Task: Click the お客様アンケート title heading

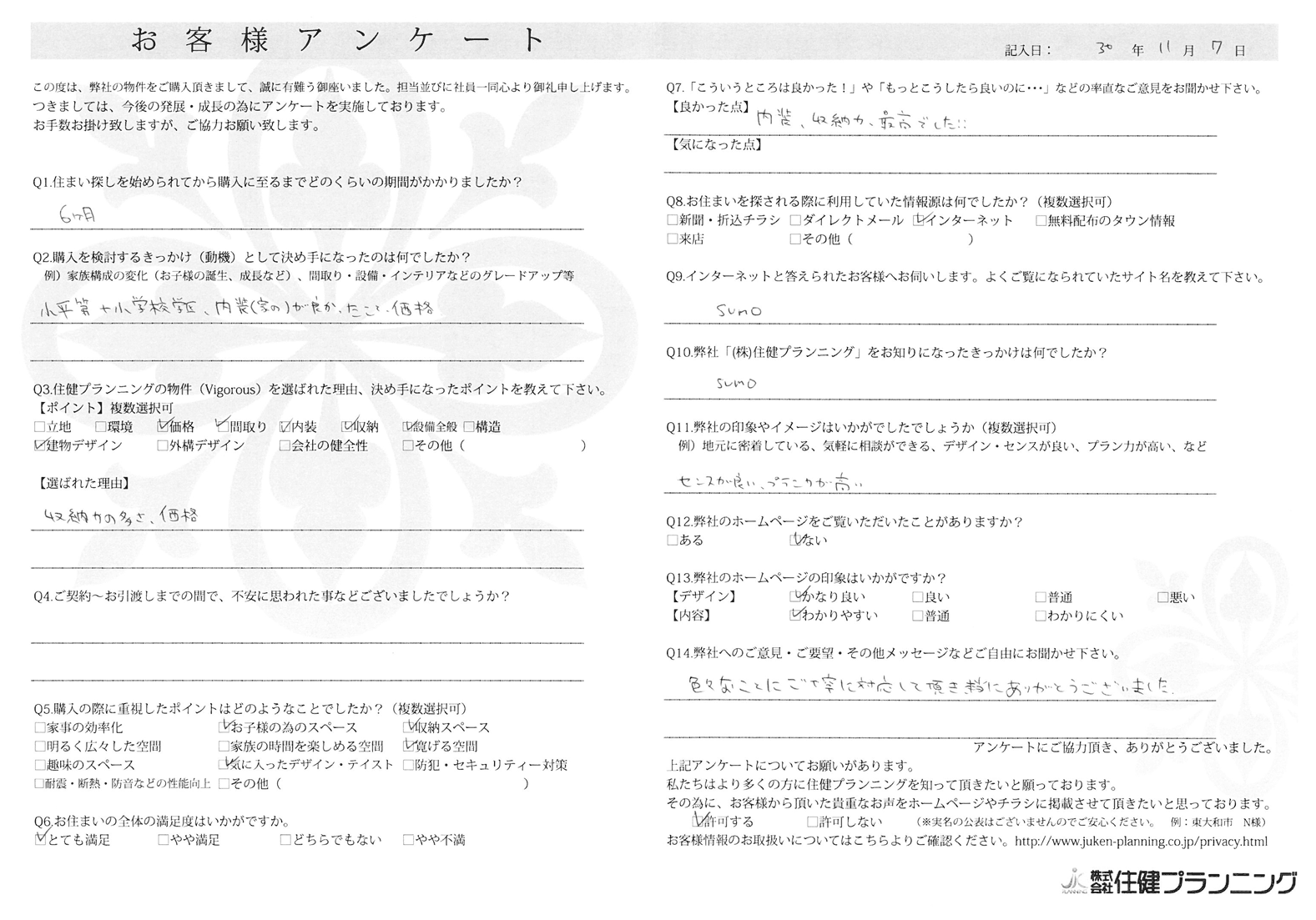Action: 338,41
